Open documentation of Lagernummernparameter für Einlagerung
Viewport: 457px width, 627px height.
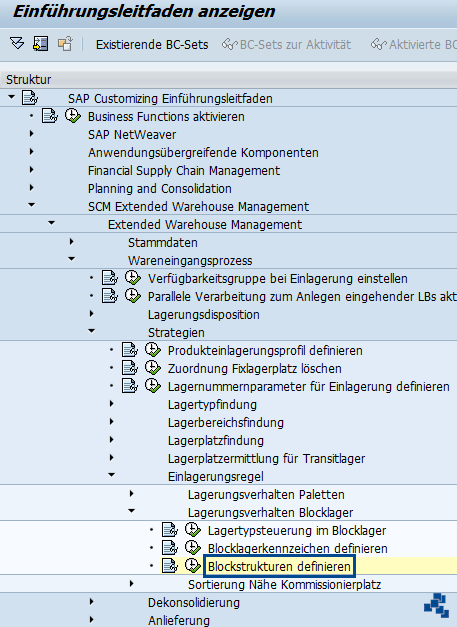pos(130,386)
